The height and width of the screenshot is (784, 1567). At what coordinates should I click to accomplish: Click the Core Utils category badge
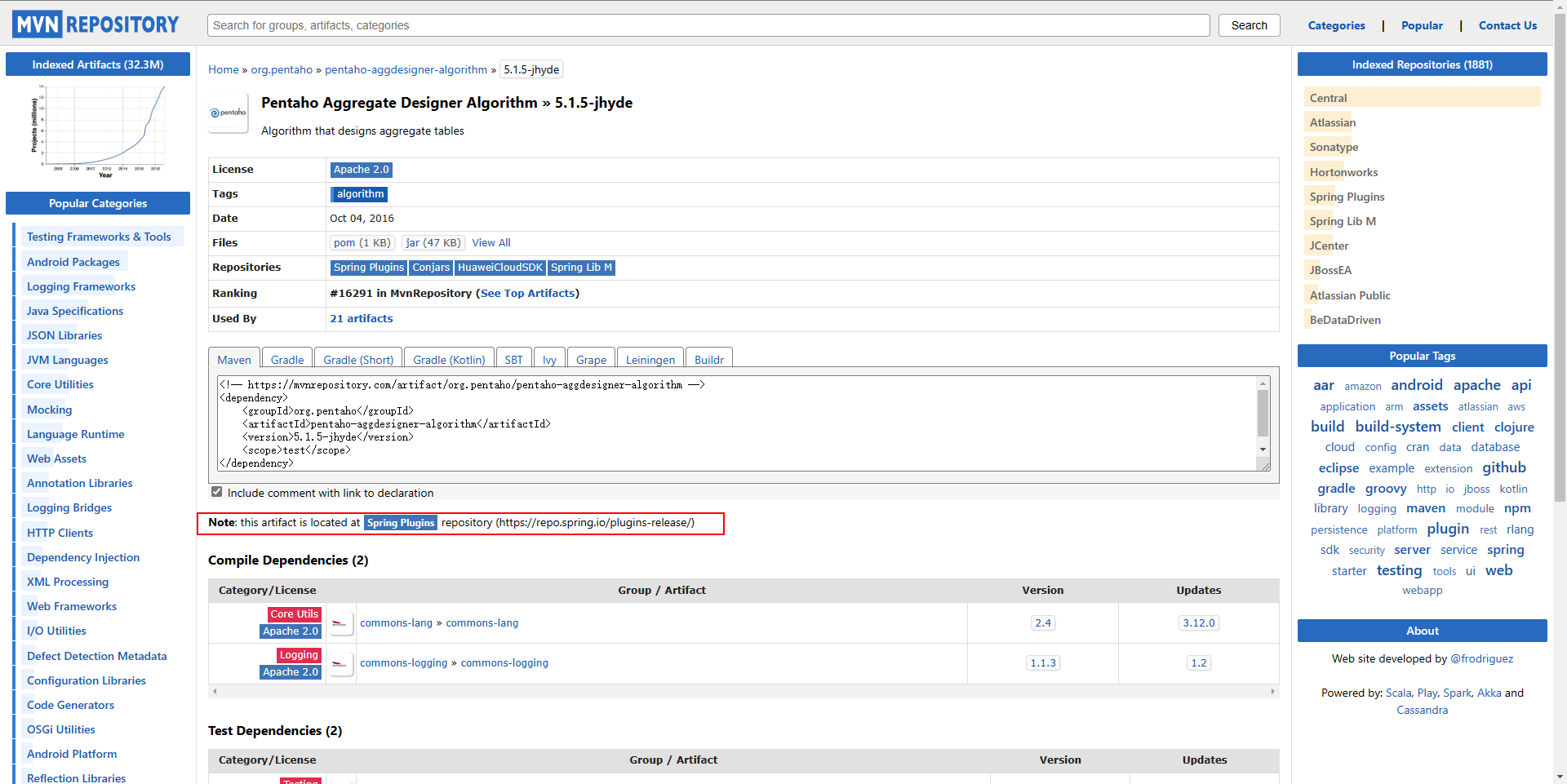tap(295, 614)
